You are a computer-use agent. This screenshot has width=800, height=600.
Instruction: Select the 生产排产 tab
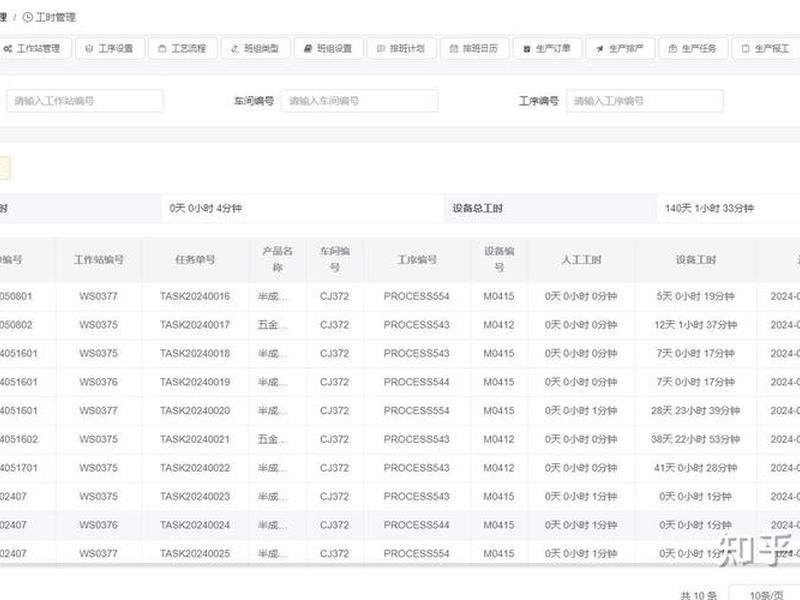(x=620, y=48)
